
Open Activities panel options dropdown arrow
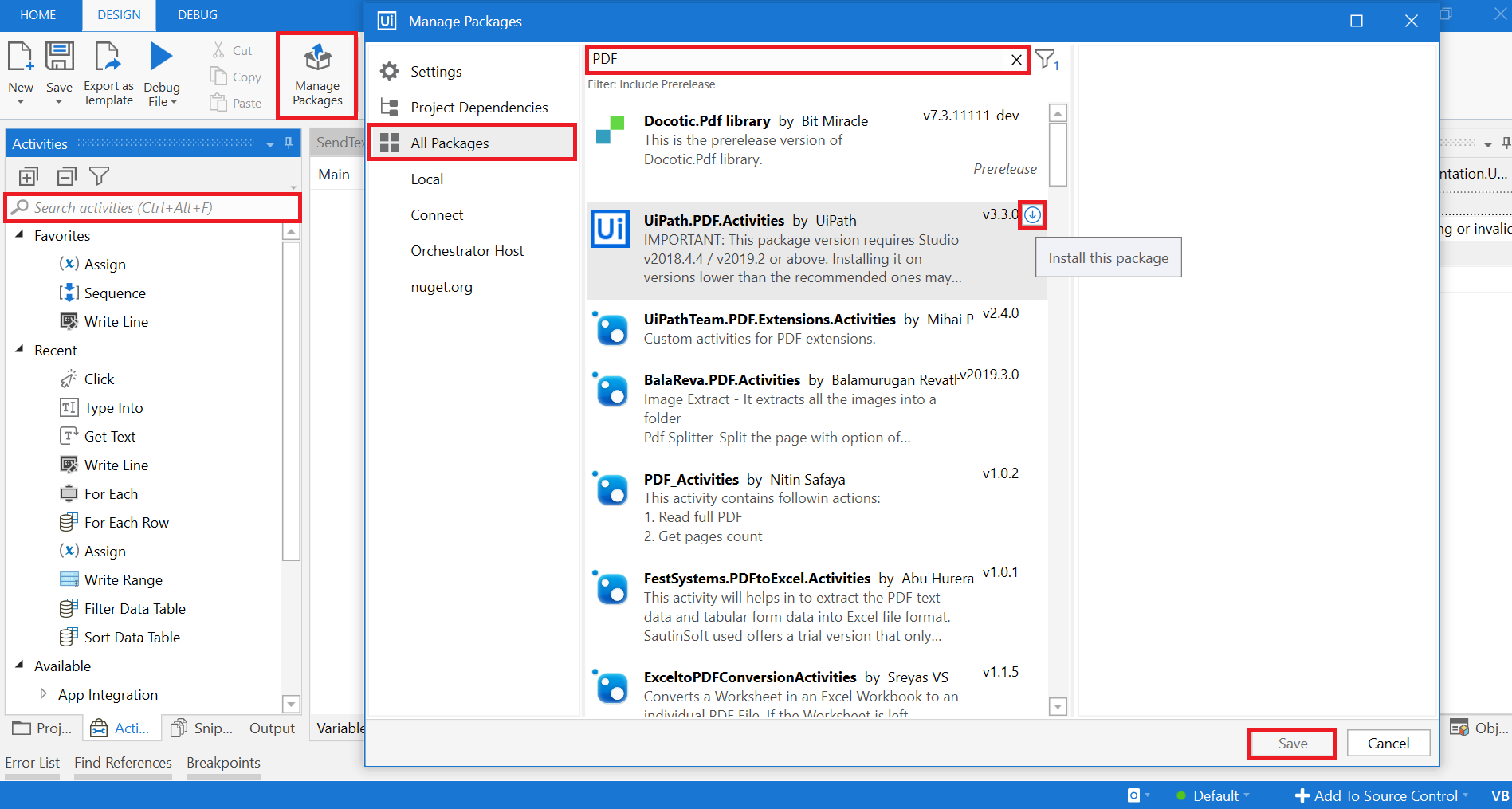(x=270, y=144)
